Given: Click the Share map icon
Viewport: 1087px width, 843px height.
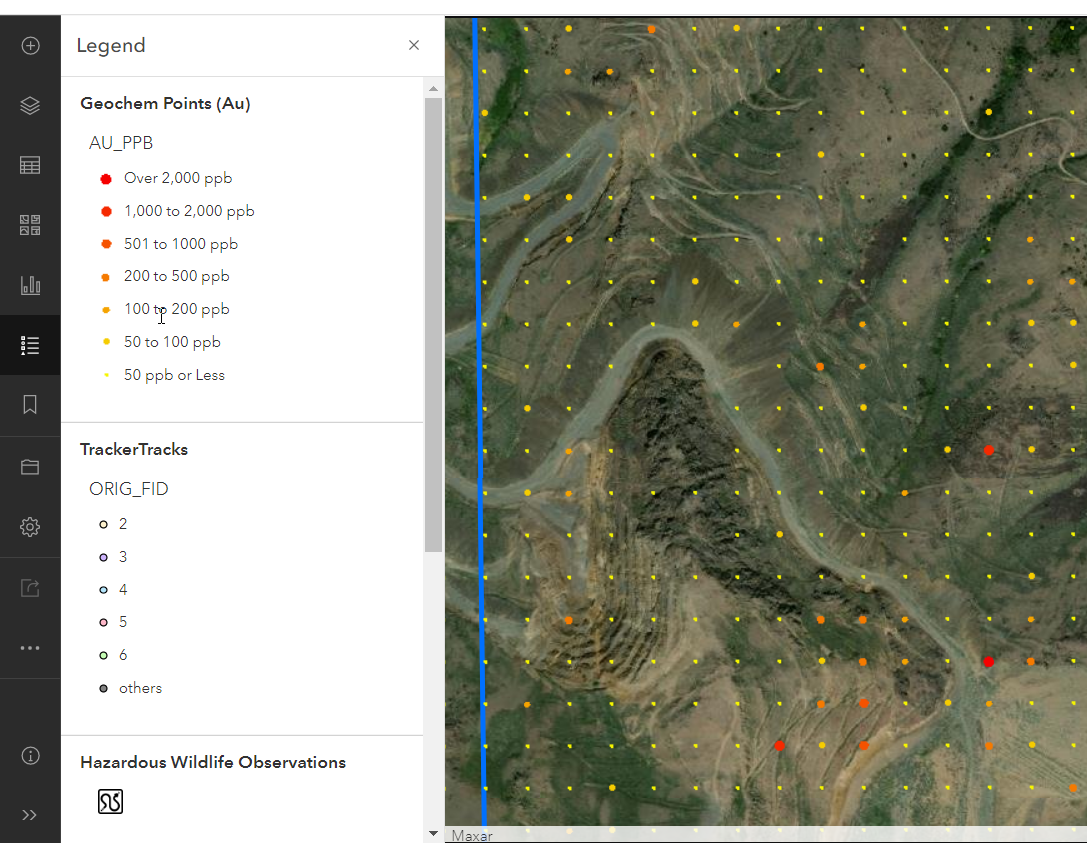Looking at the screenshot, I should pyautogui.click(x=30, y=588).
